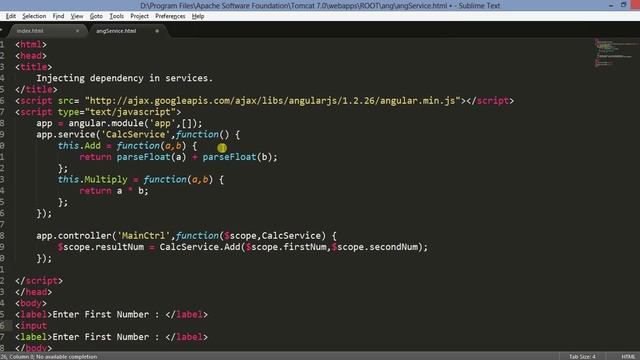Open the Tools menu
The image size is (640, 360).
point(116,16)
